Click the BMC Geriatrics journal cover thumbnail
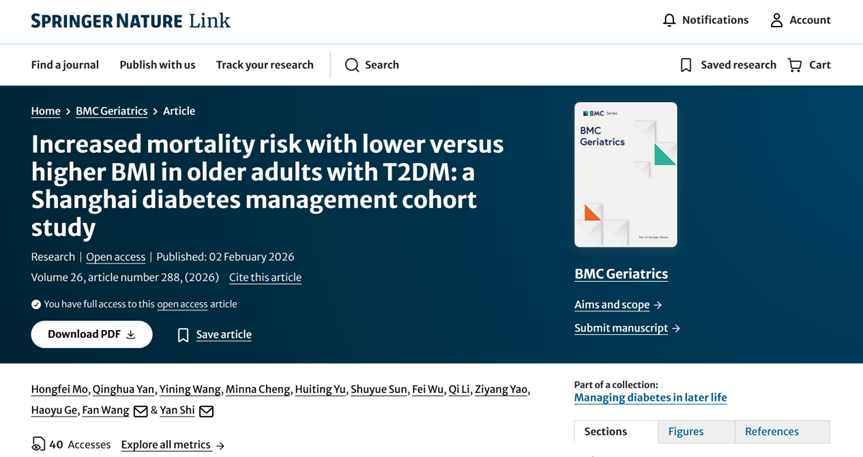Image resolution: width=863 pixels, height=457 pixels. click(626, 174)
